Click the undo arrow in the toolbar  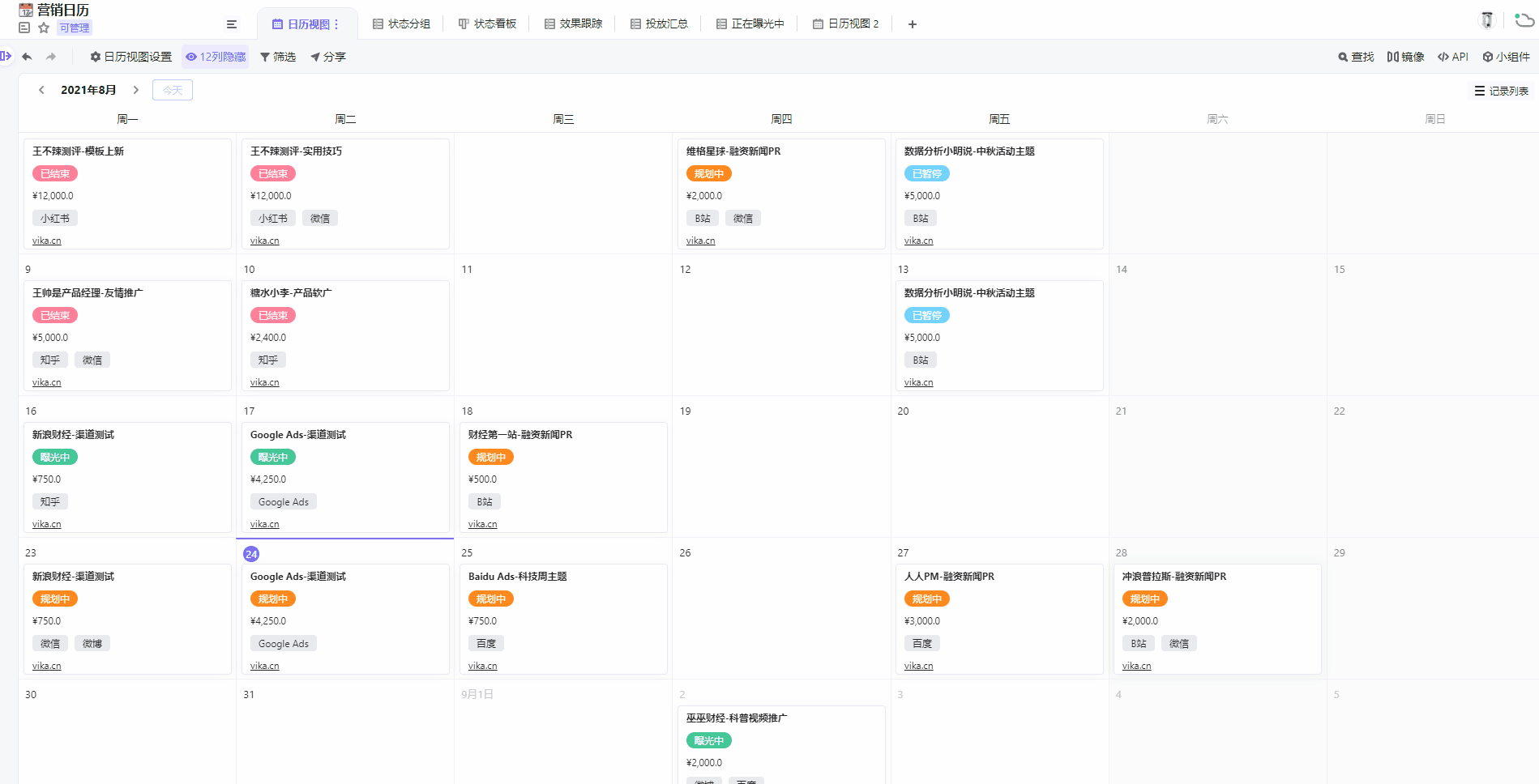(27, 57)
